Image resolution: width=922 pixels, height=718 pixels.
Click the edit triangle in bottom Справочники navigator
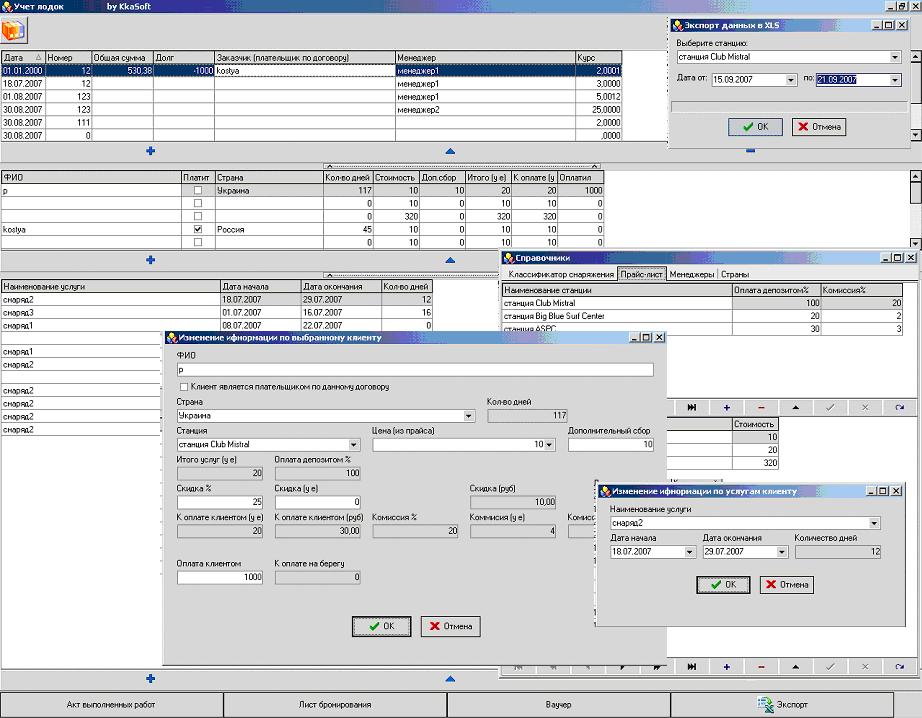pyautogui.click(x=796, y=667)
